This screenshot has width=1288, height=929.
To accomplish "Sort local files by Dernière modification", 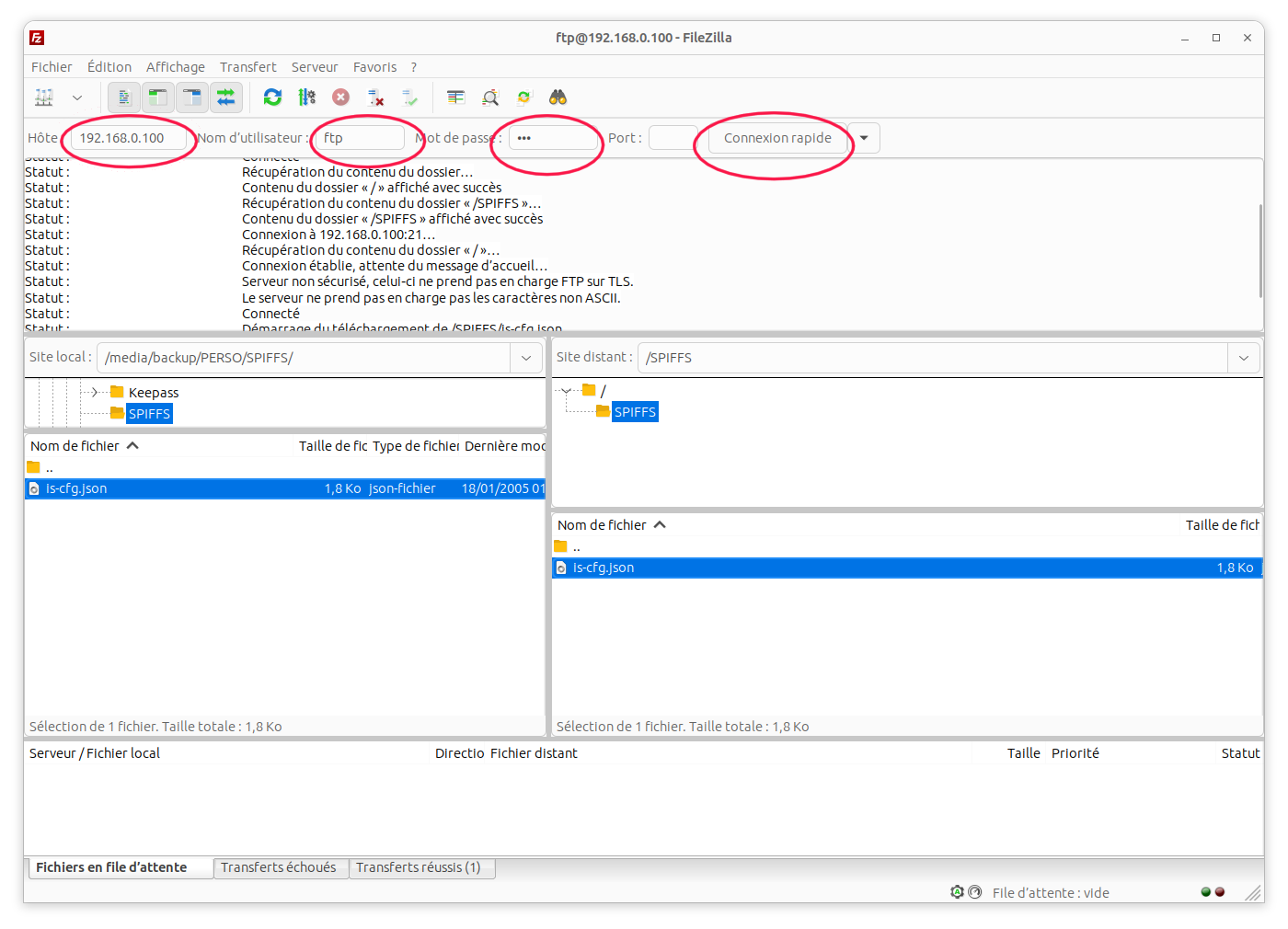I will coord(504,446).
